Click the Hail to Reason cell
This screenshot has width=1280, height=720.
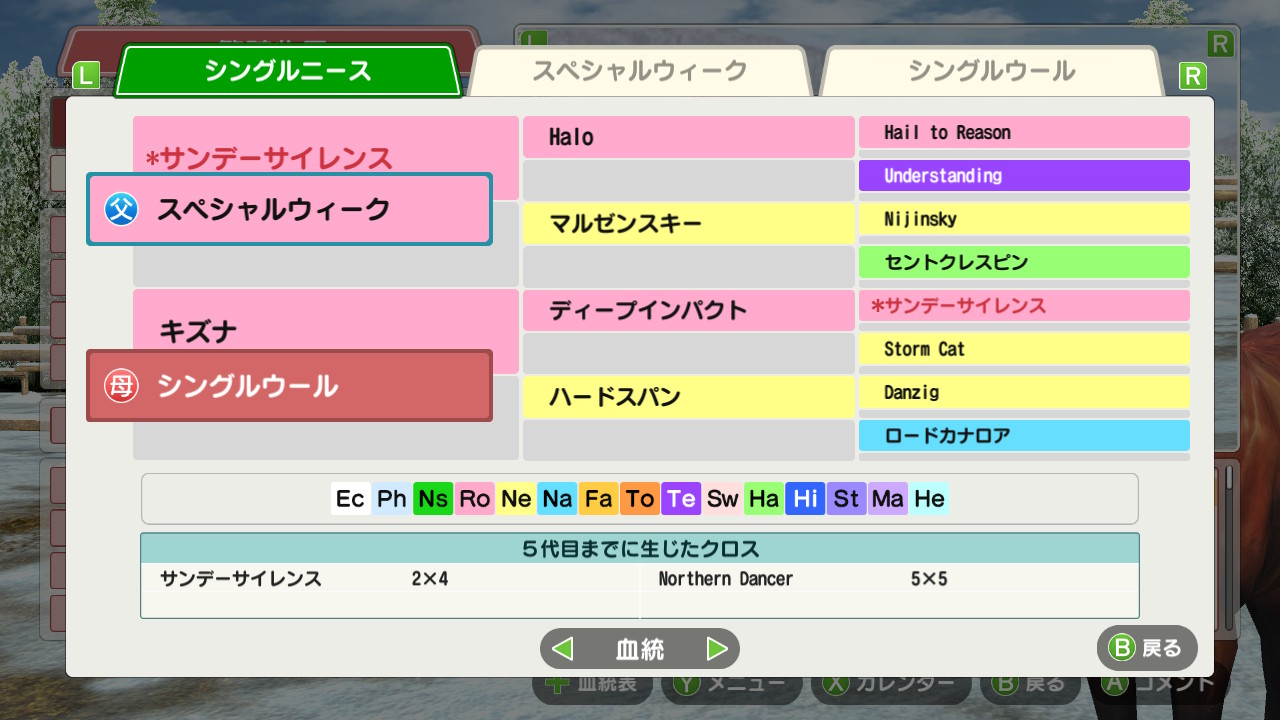[1024, 132]
